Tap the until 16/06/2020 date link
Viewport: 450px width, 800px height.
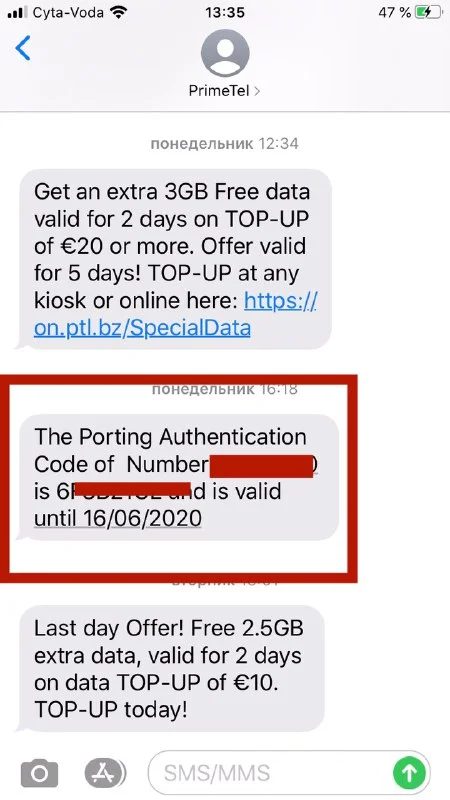click(118, 518)
